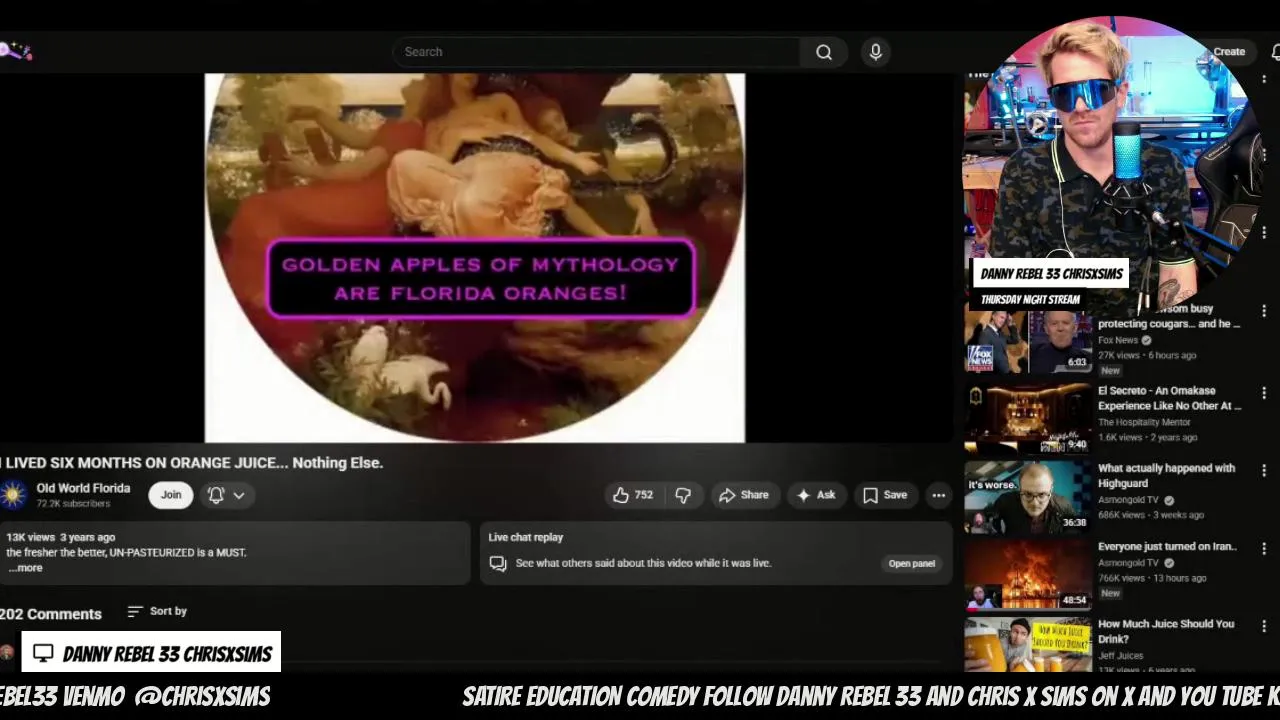Save video to a playlist
This screenshot has height=720, width=1280.
point(885,495)
